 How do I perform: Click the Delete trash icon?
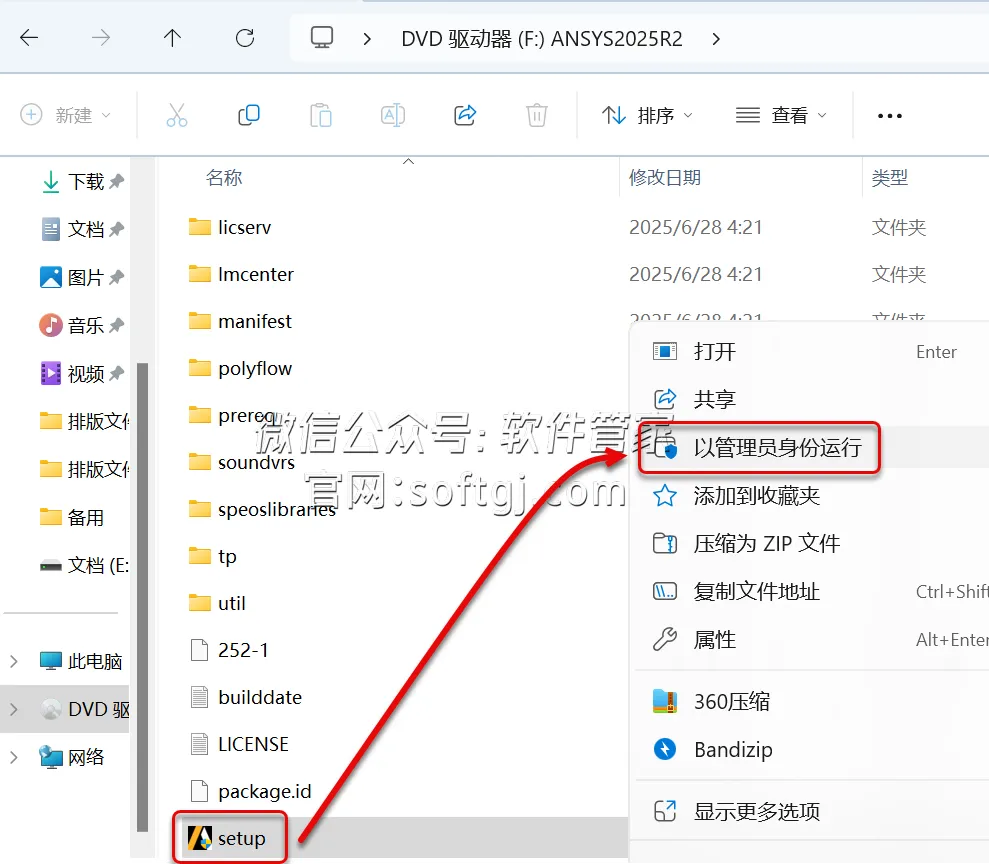point(537,115)
